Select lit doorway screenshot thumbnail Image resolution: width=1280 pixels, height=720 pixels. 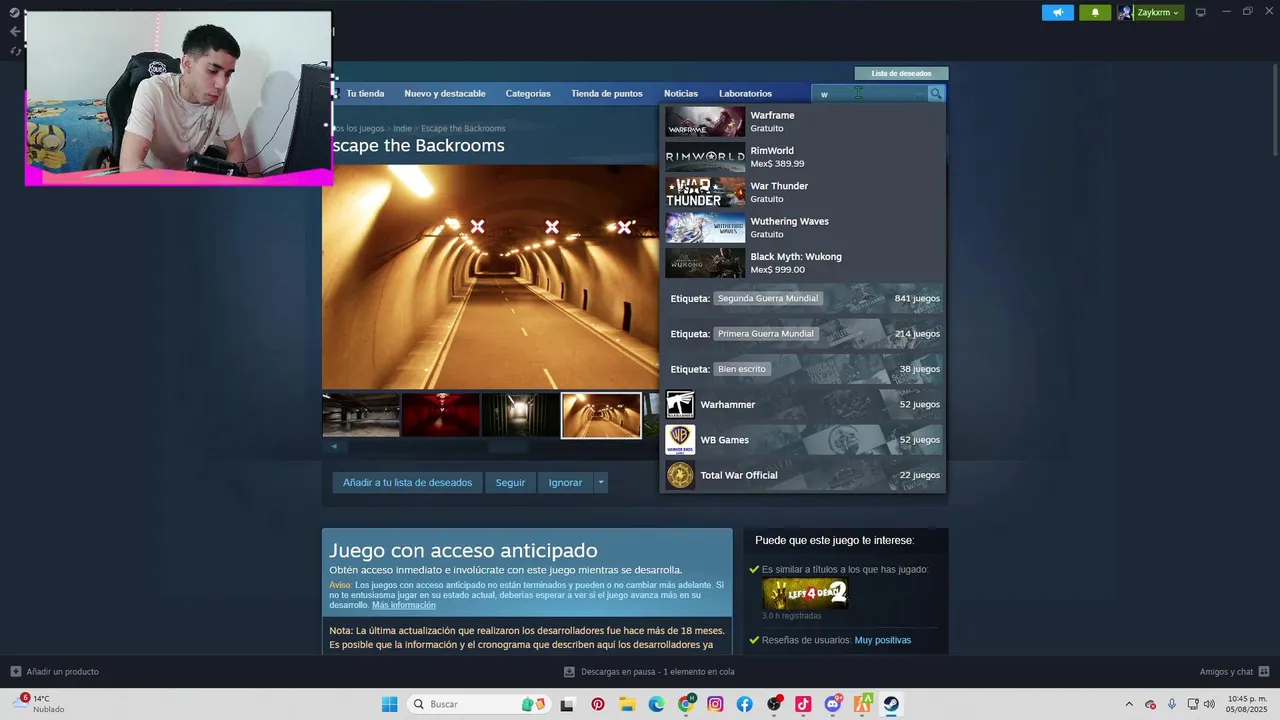tap(521, 415)
